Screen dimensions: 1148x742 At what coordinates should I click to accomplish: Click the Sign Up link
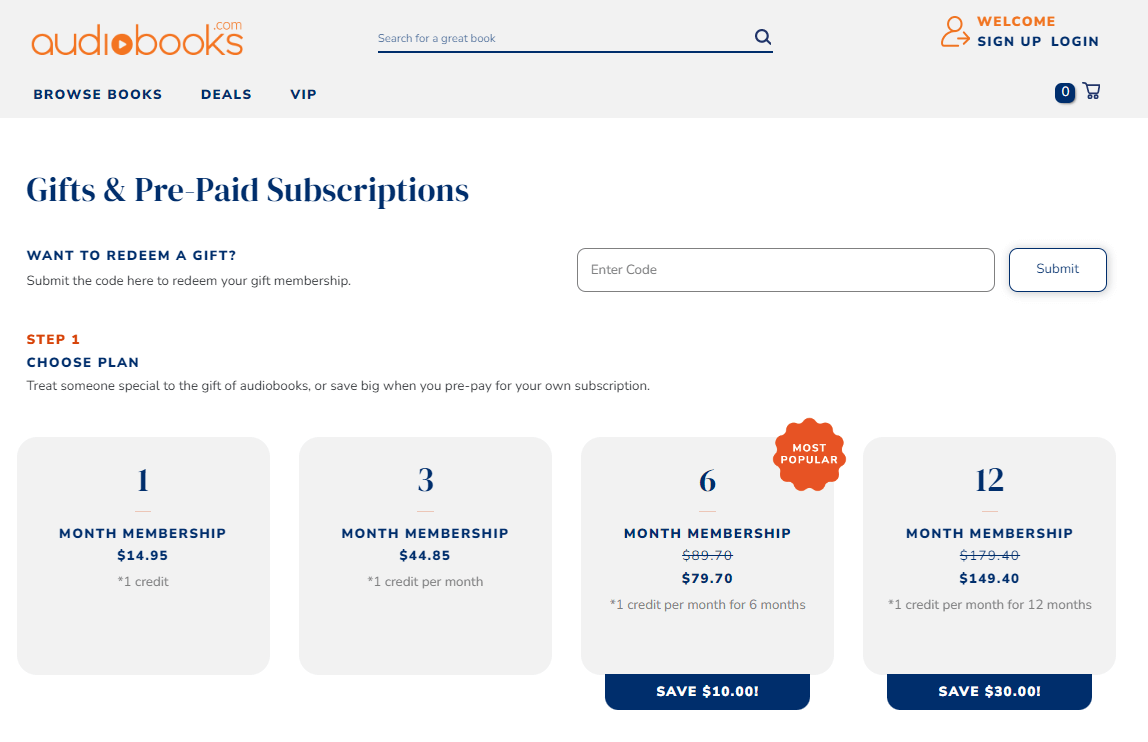1009,42
